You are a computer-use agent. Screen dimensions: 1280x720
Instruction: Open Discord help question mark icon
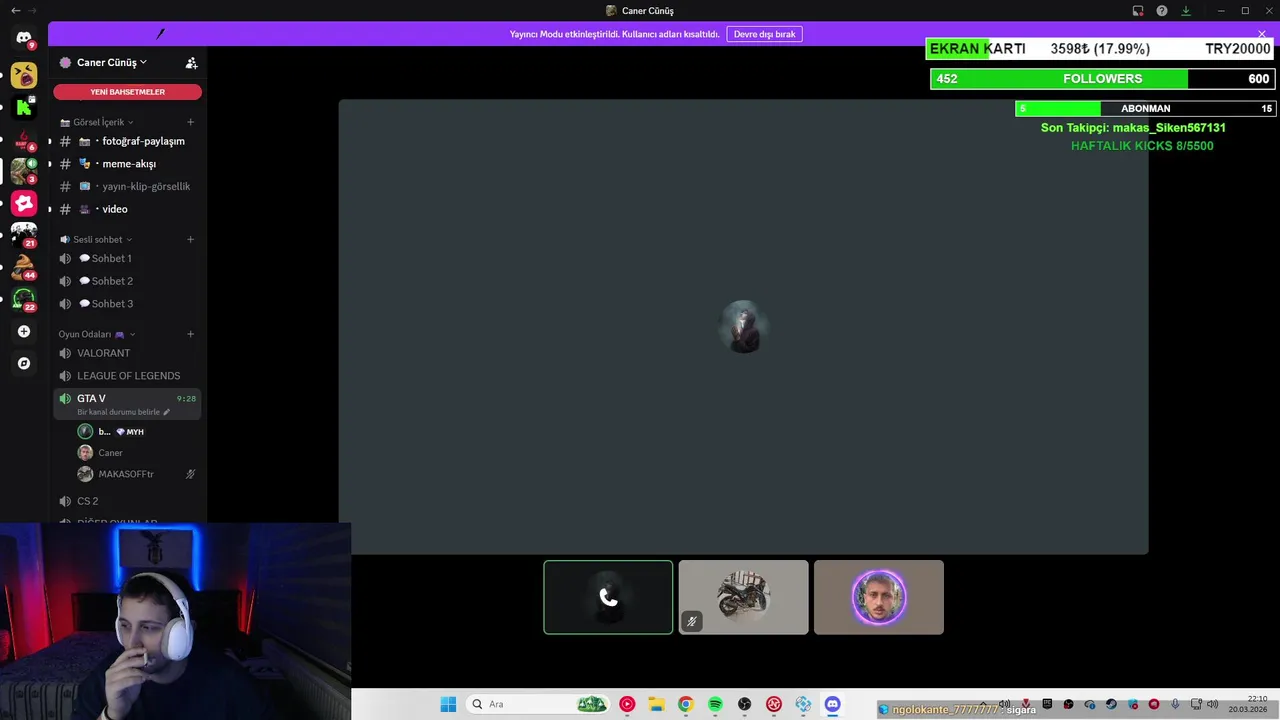coord(1162,11)
